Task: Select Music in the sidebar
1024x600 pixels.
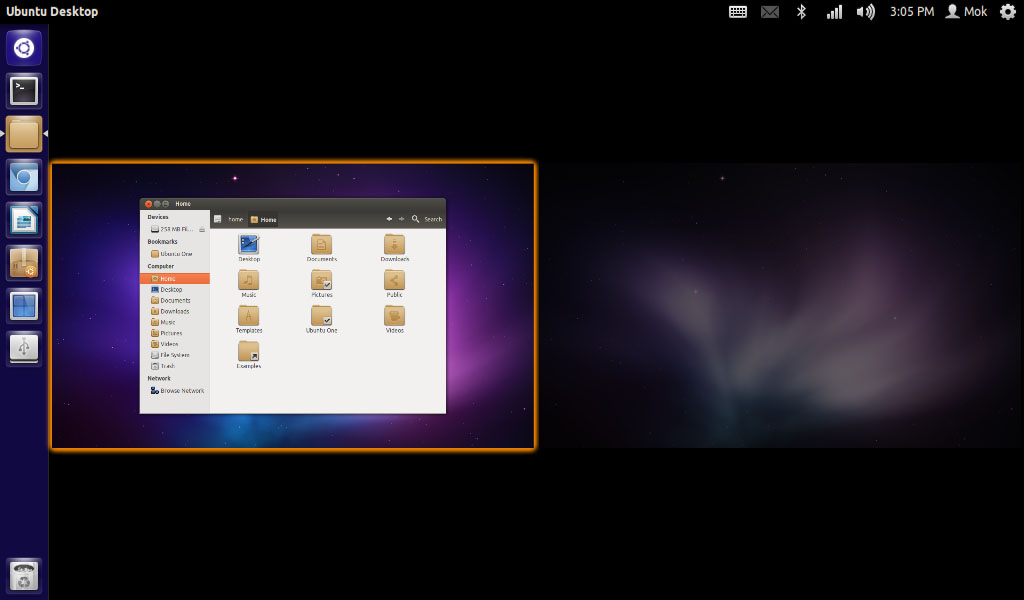Action: coord(163,323)
